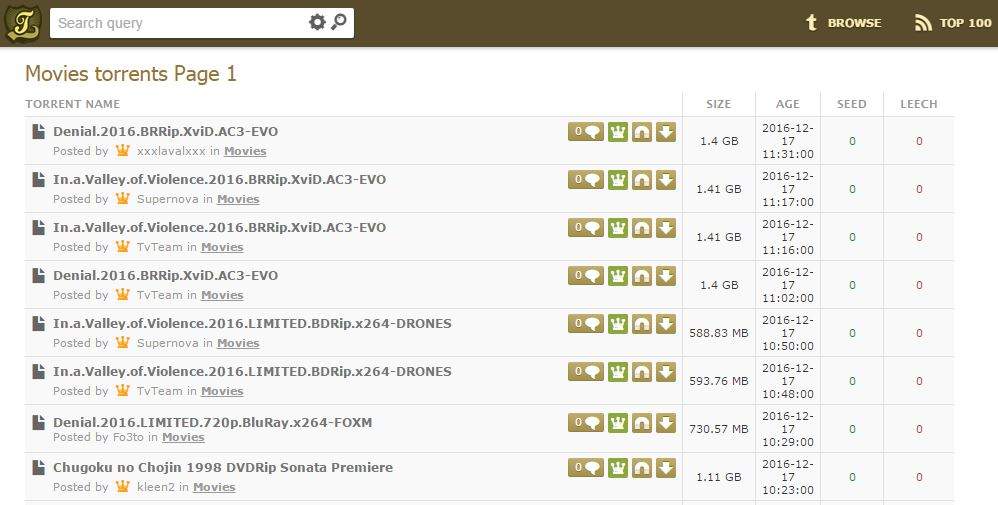Open magnet for TvTeam's Denial BRRip torrent
Image resolution: width=998 pixels, height=505 pixels.
[642, 276]
